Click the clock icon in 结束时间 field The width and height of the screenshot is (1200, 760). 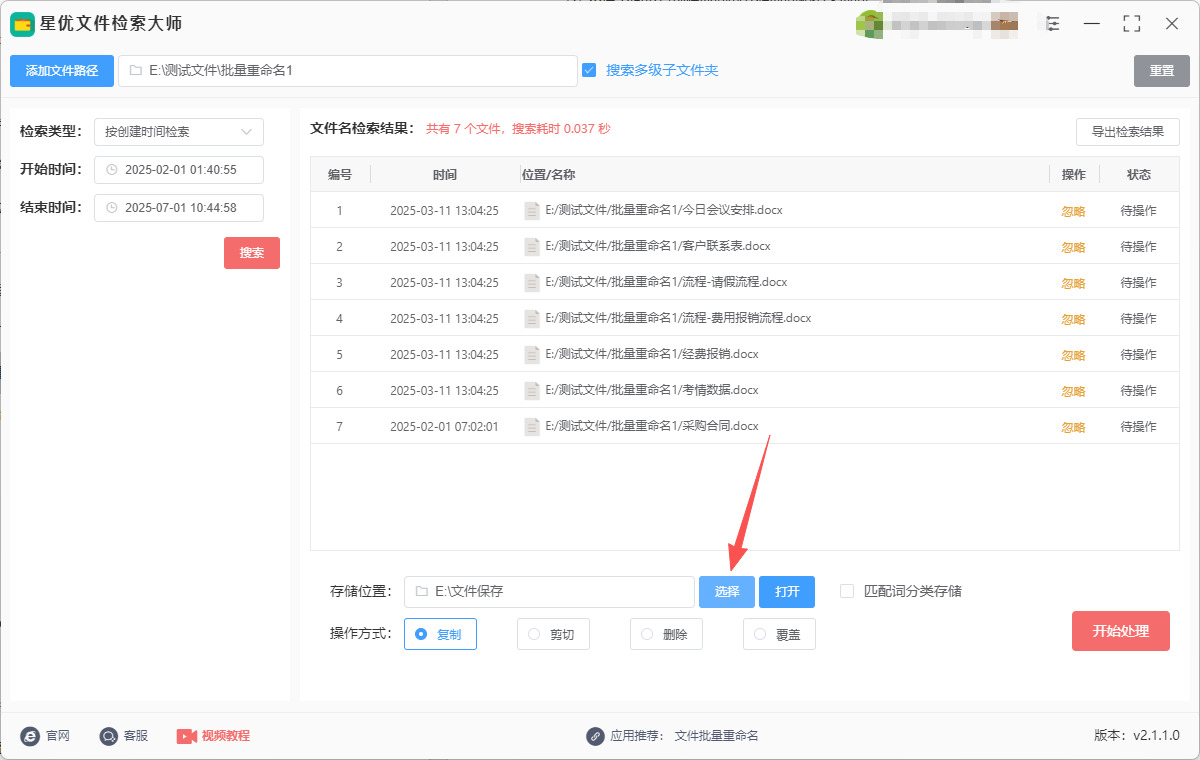(x=112, y=208)
